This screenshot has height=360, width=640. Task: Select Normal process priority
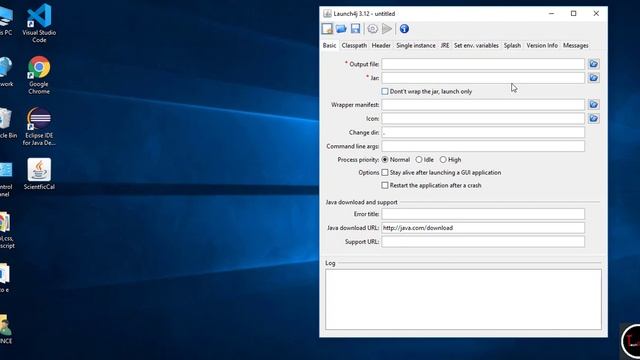pyautogui.click(x=385, y=160)
